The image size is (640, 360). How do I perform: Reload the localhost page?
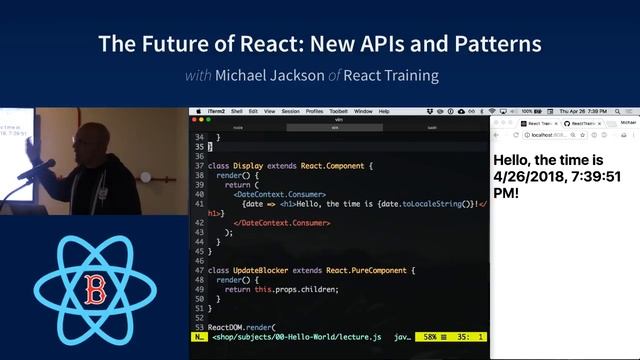point(516,135)
